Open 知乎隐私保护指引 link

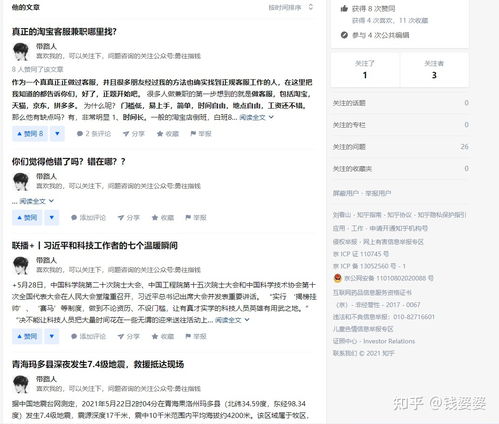tap(442, 215)
